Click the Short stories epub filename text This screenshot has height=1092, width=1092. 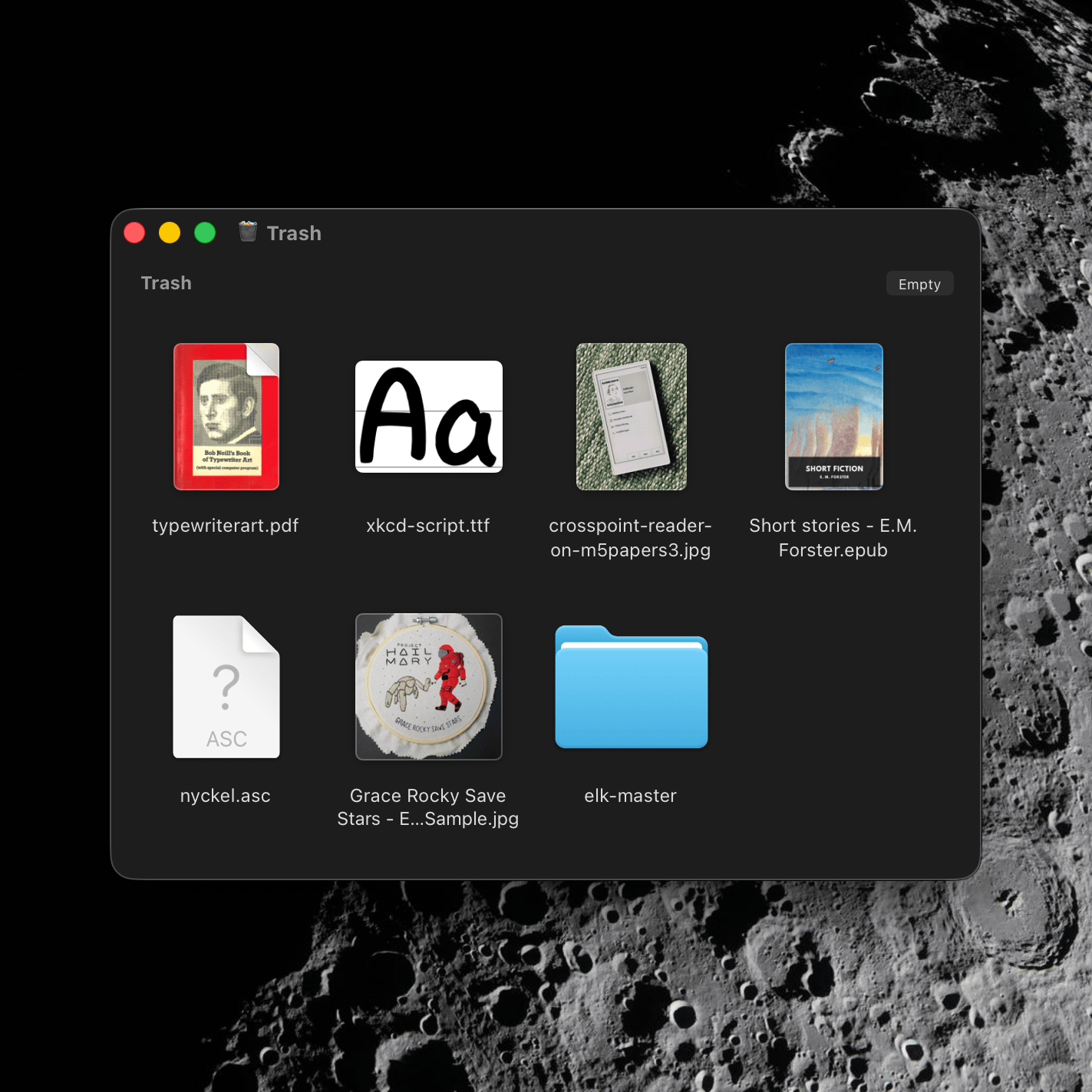pos(833,537)
